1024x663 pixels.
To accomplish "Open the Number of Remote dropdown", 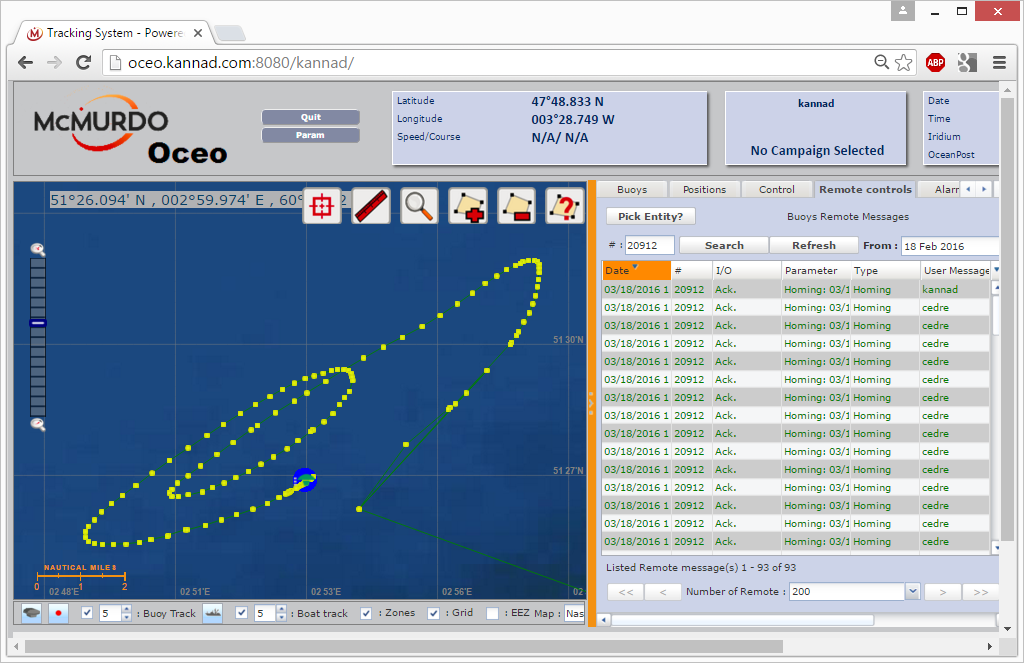I will (912, 591).
